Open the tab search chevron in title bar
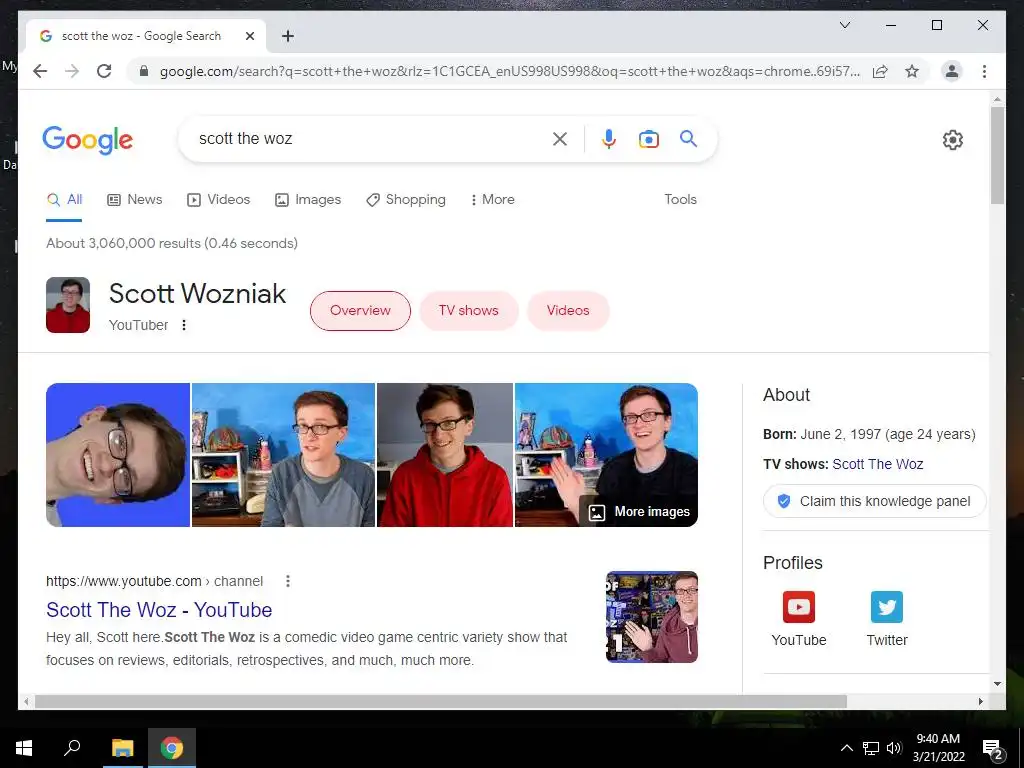 (844, 25)
